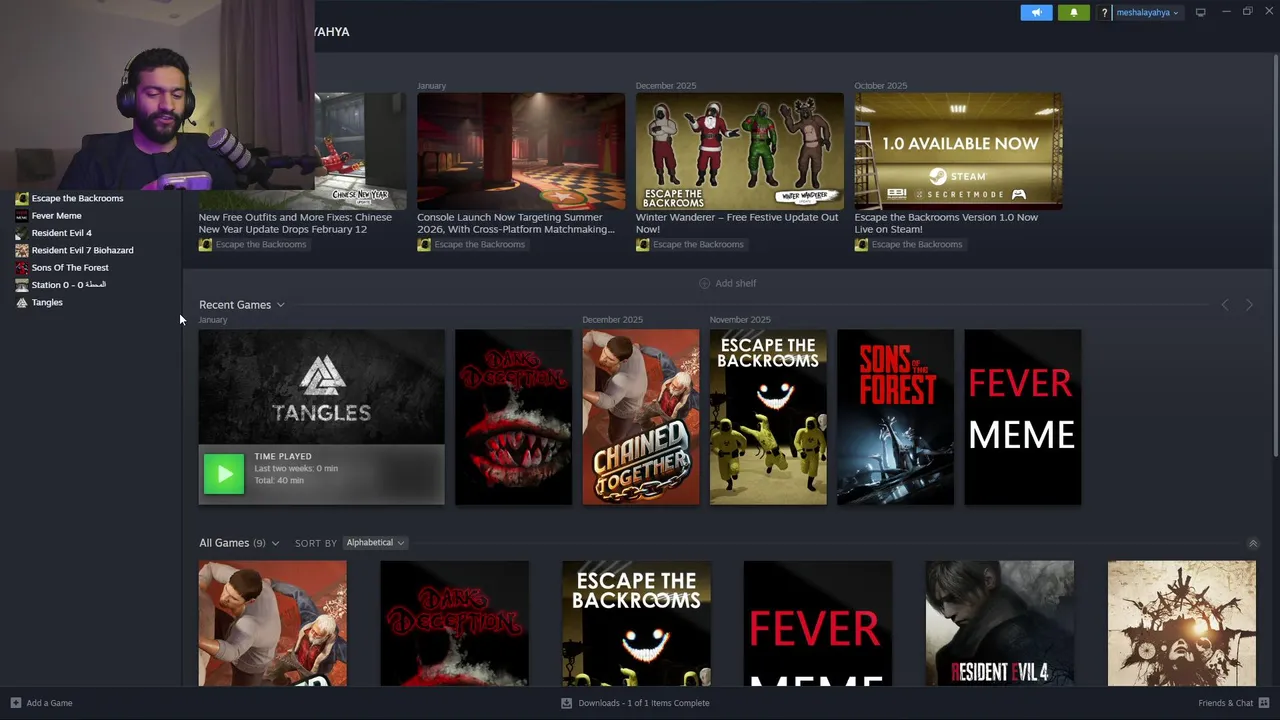
Task: Read the Chinese New Year Update news title
Action: click(x=295, y=223)
